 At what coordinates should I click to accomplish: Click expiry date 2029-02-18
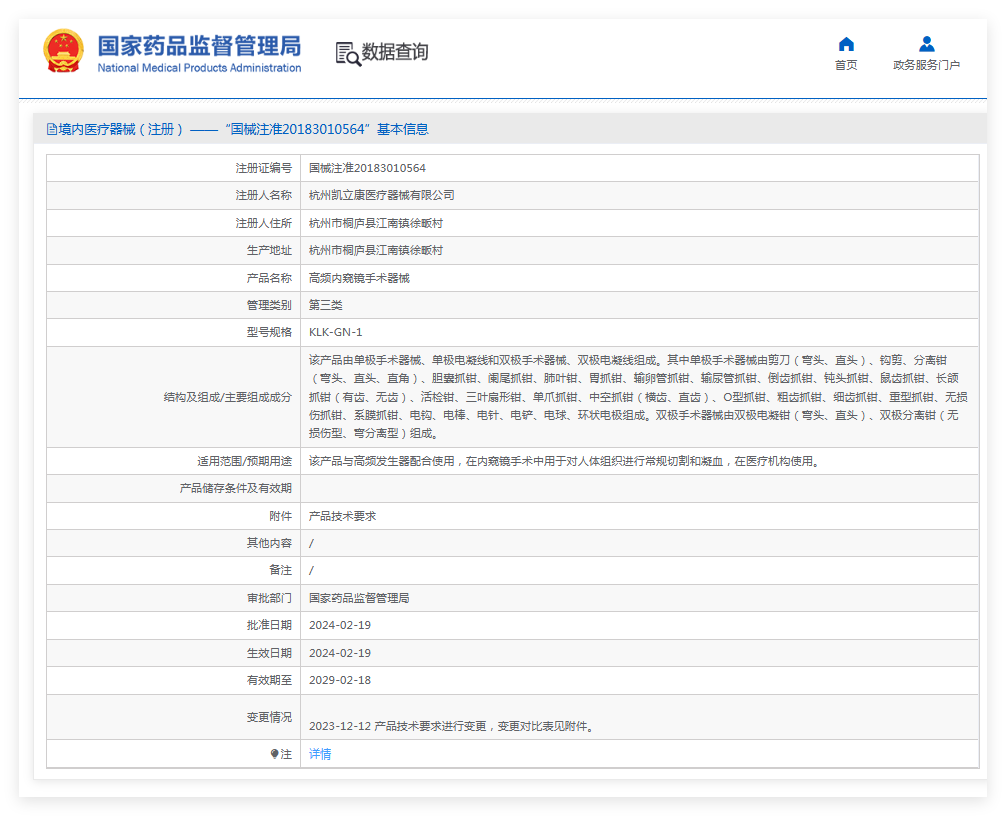[x=340, y=680]
